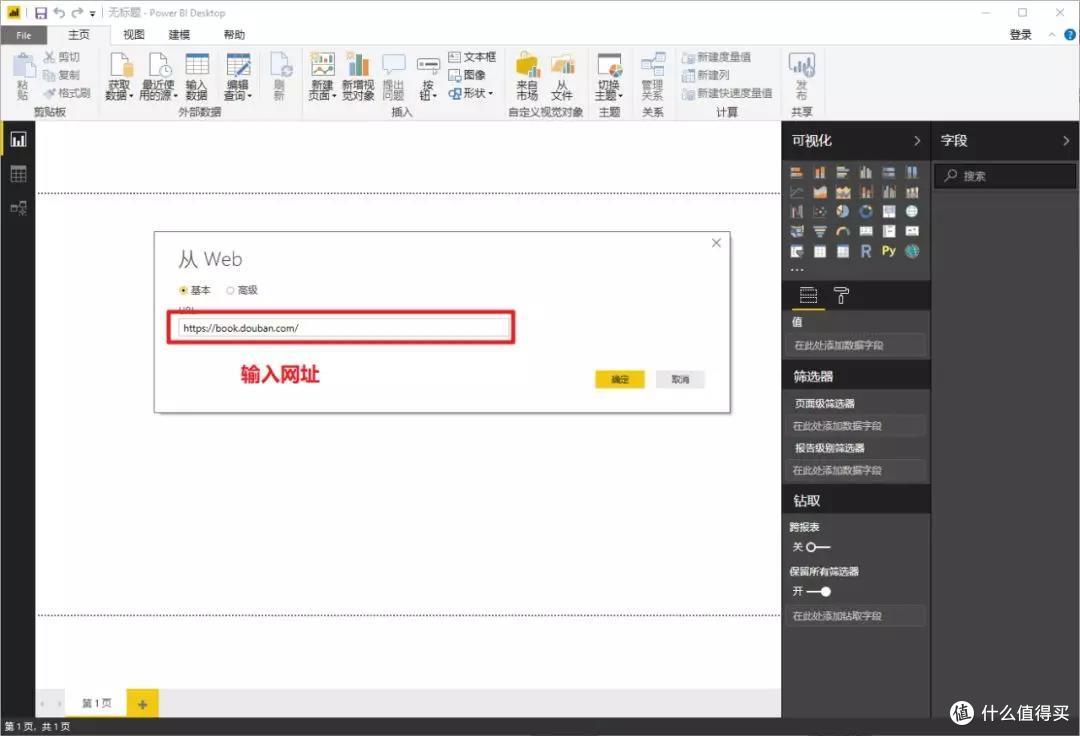This screenshot has width=1080, height=736.
Task: Collapse the 可视化 pane using its chevron
Action: (x=917, y=141)
